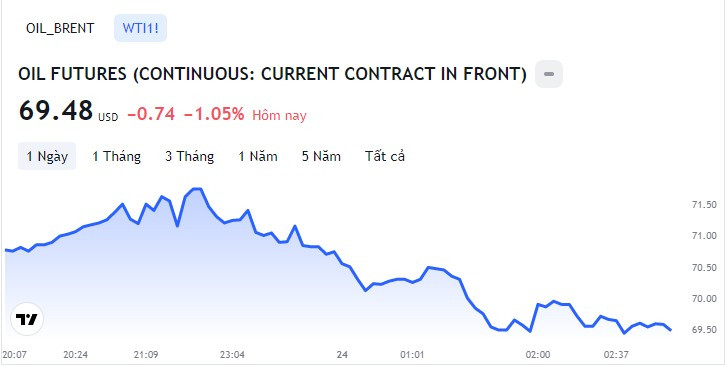Click the 02:37 time axis label
This screenshot has width=725, height=366.
[616, 355]
